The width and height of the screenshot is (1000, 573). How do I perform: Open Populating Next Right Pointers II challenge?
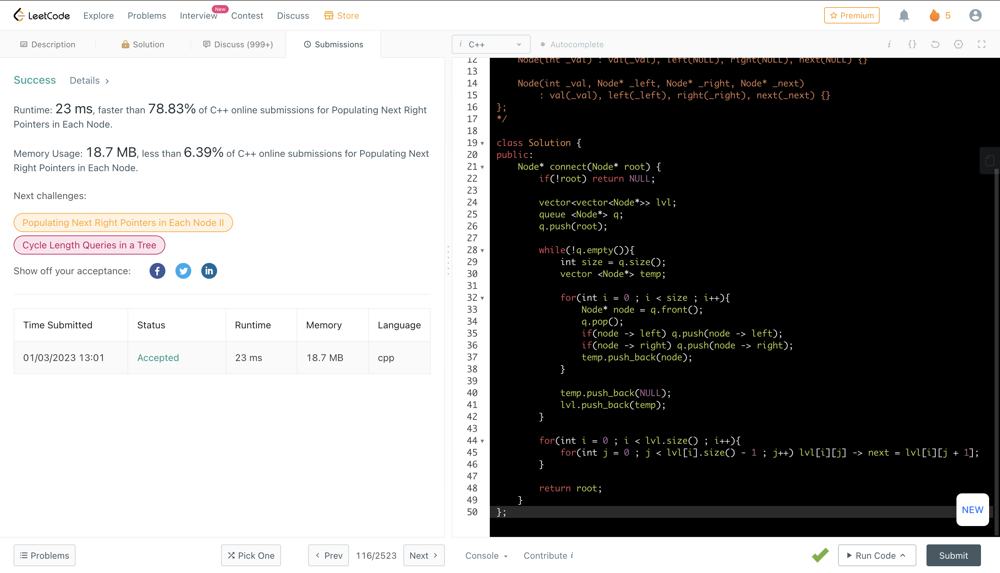(123, 223)
